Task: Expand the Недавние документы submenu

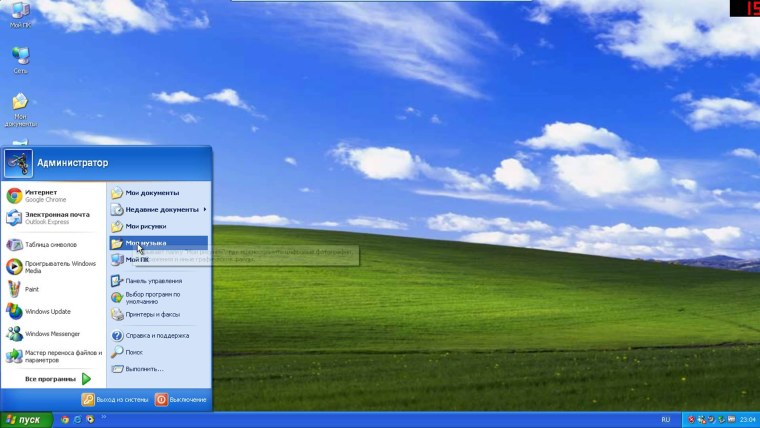Action: 159,209
